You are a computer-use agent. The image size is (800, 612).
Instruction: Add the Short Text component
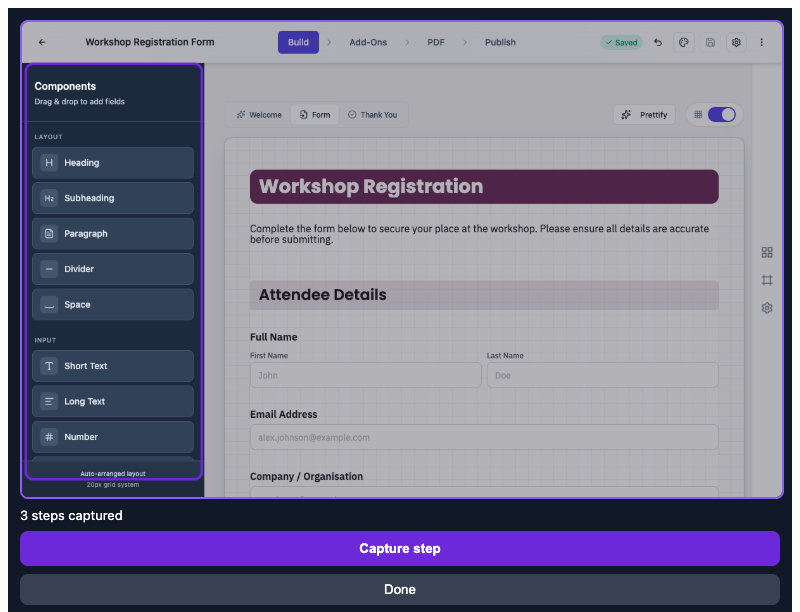click(x=113, y=366)
